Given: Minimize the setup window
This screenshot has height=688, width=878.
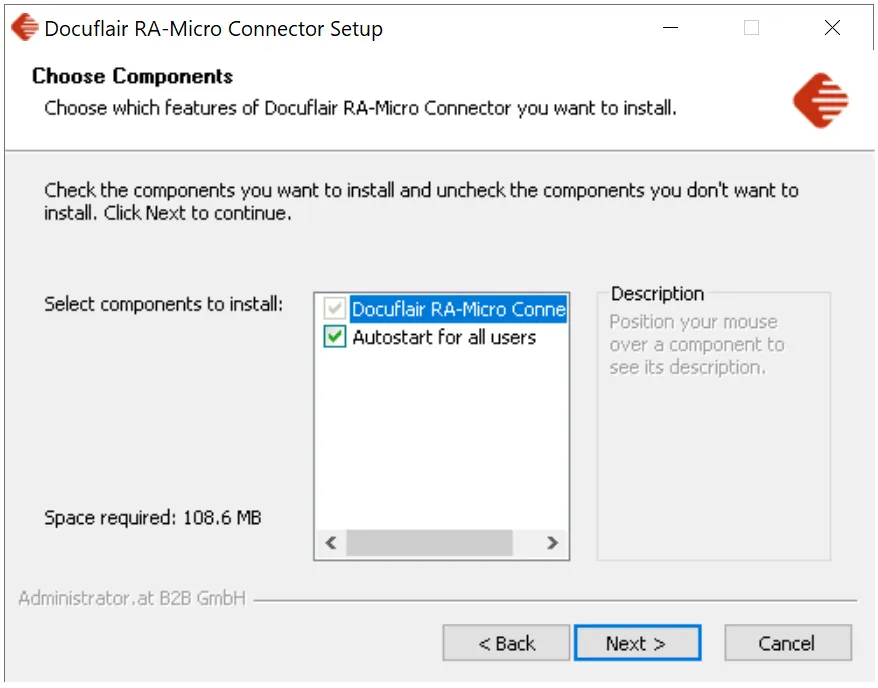Looking at the screenshot, I should [670, 28].
